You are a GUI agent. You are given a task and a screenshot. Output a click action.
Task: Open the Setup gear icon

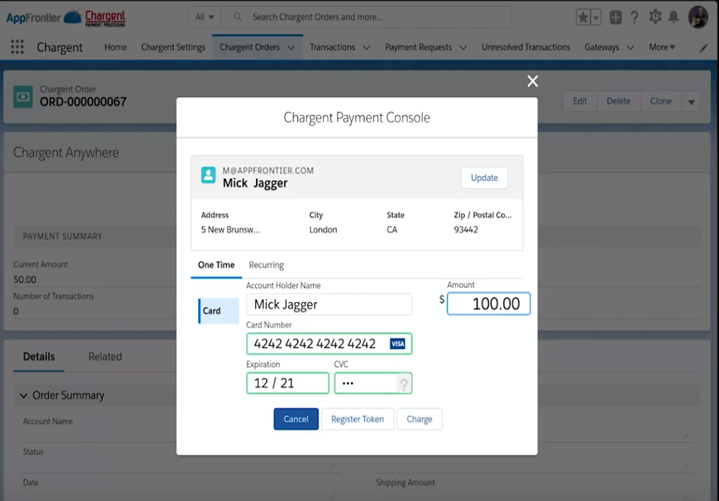(655, 17)
